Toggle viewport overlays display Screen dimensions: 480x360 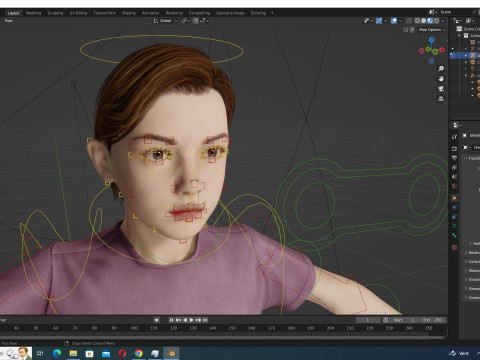tap(394, 21)
